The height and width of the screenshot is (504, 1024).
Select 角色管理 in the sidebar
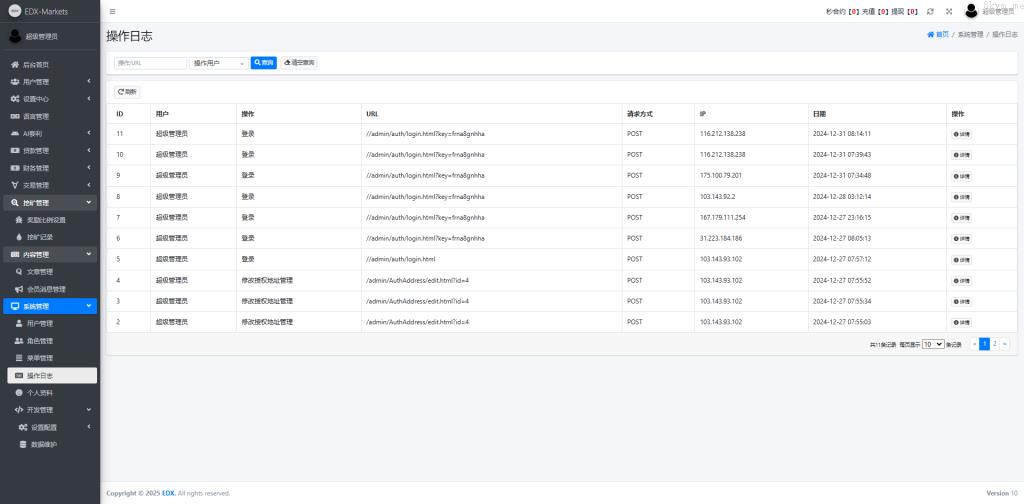click(x=40, y=341)
